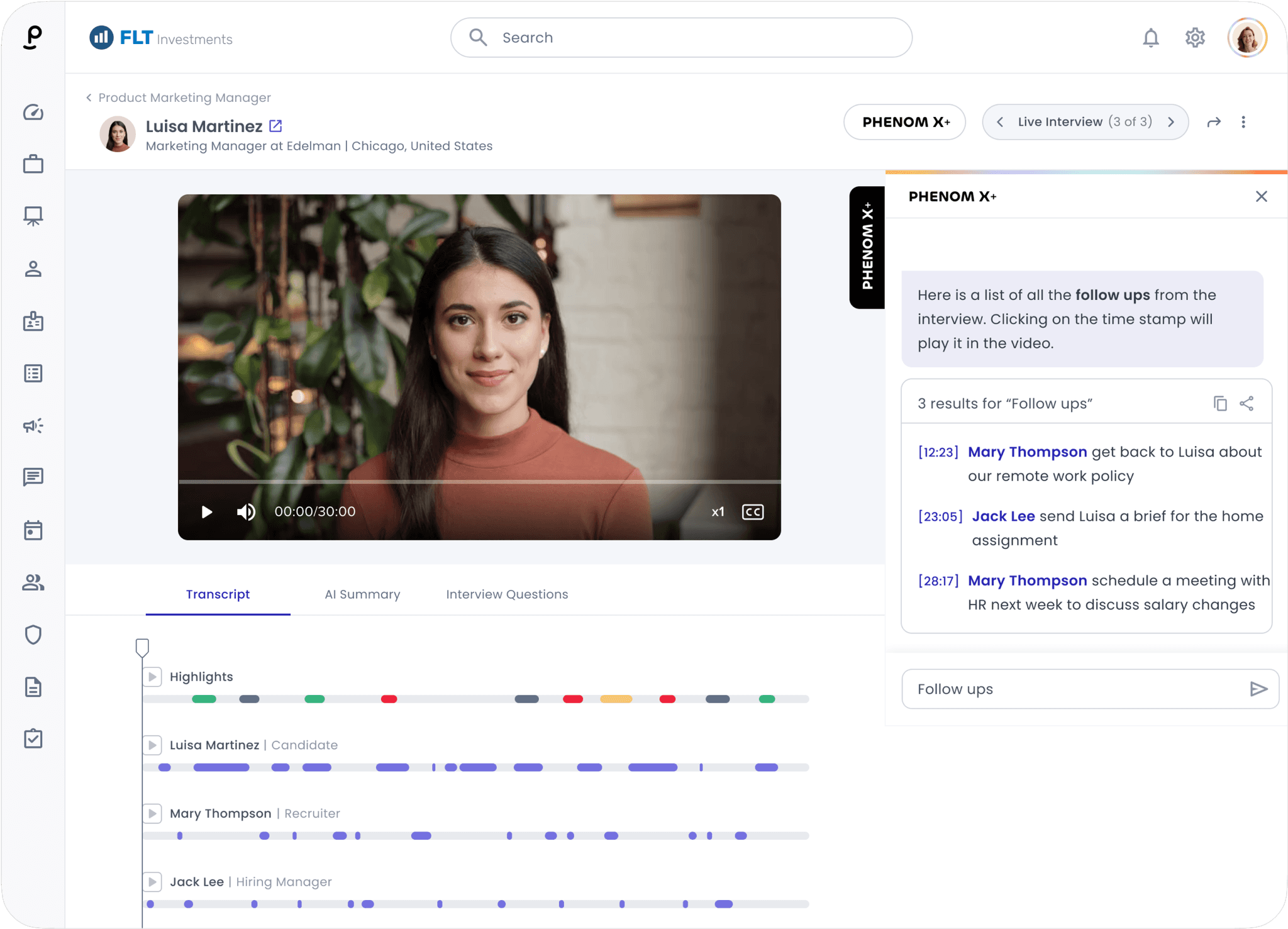Open the dashboard speedometer sidebar icon
This screenshot has height=929, width=1288.
(33, 113)
